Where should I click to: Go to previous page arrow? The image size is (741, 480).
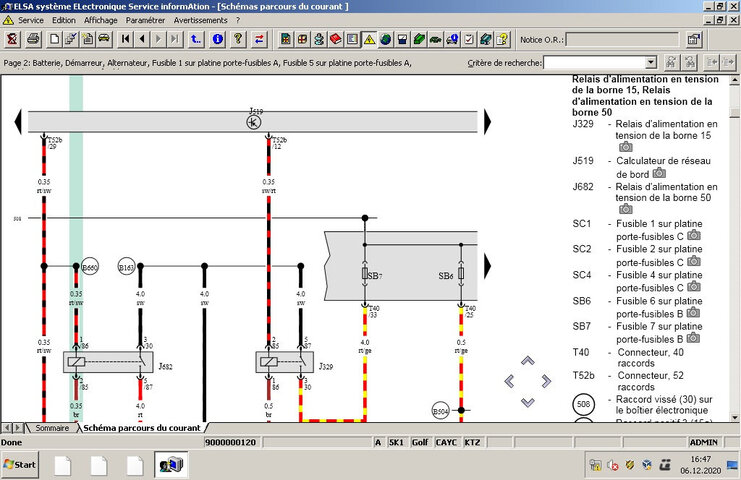pyautogui.click(x=142, y=39)
